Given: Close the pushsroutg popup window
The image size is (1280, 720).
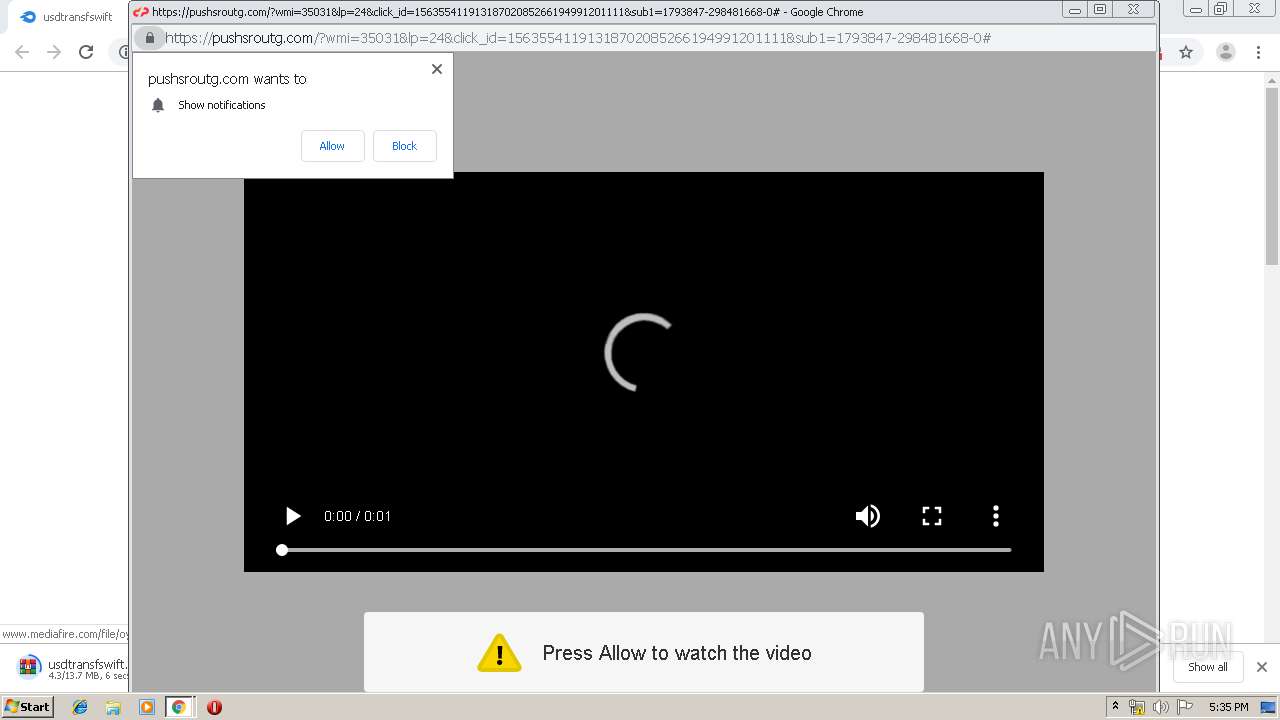Looking at the screenshot, I should click(1134, 10).
